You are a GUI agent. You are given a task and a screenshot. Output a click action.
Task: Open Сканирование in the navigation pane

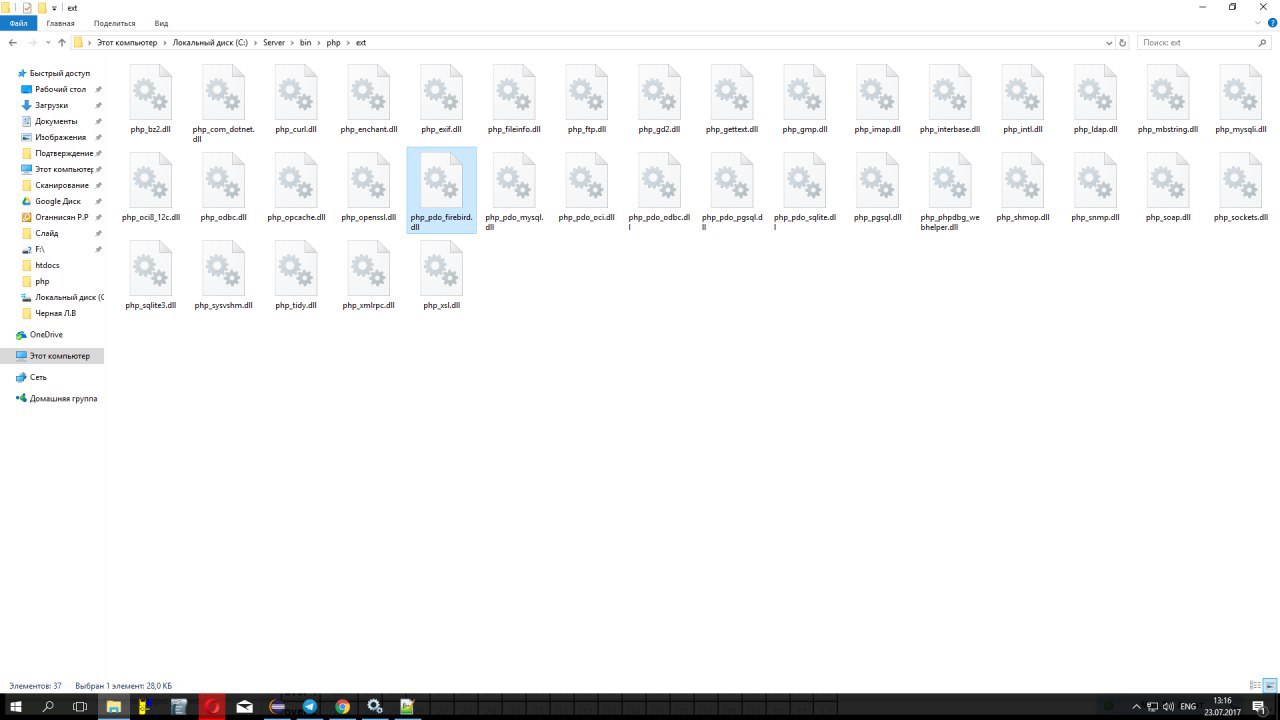[x=62, y=185]
